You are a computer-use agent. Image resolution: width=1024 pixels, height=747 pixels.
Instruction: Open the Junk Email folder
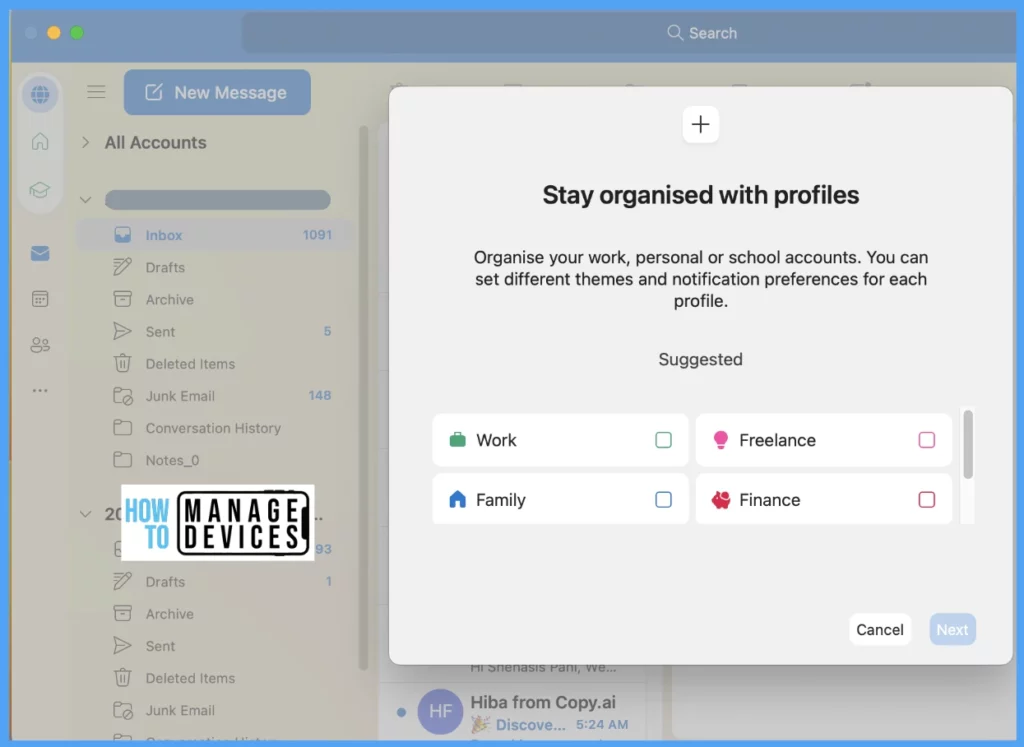point(180,396)
